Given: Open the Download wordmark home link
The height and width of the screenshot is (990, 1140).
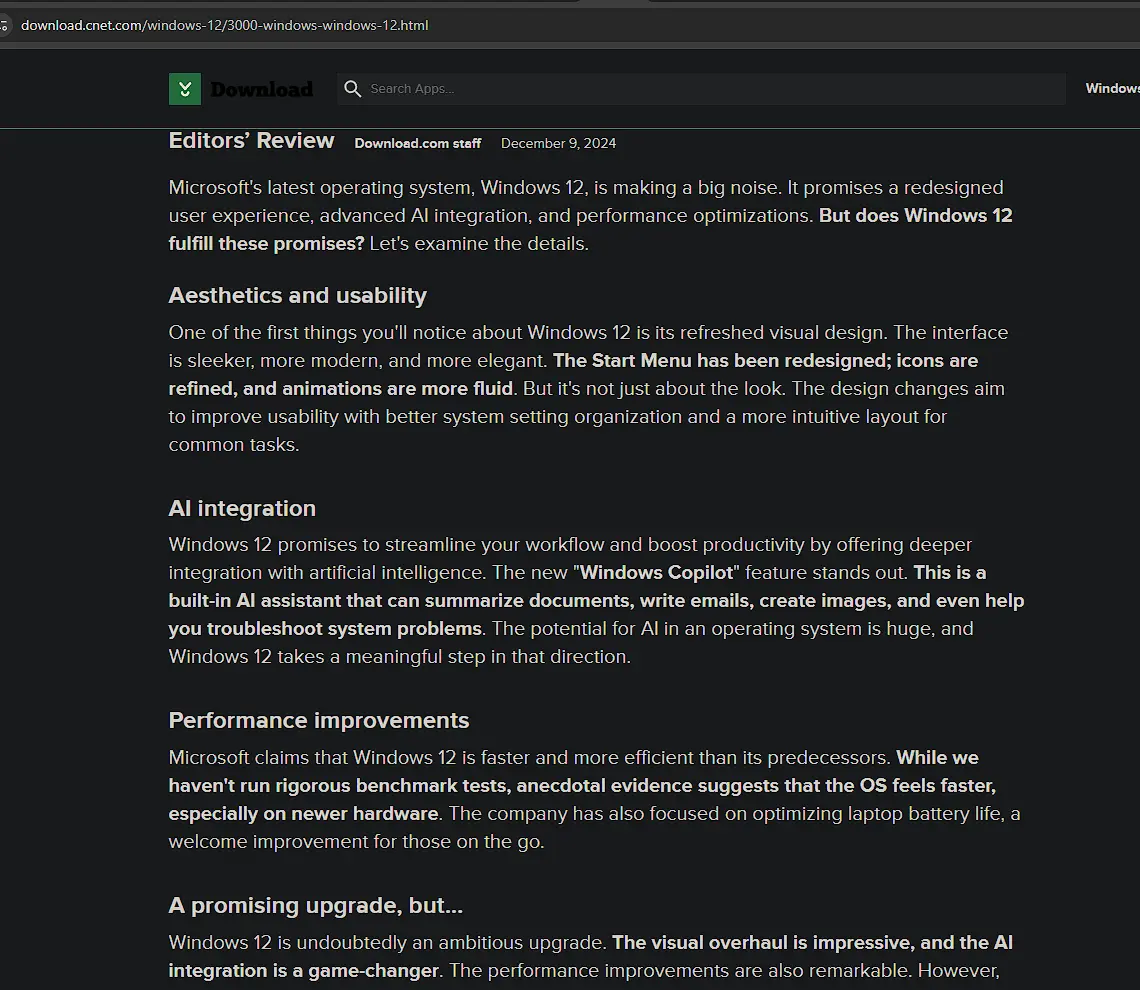Looking at the screenshot, I should click(262, 89).
